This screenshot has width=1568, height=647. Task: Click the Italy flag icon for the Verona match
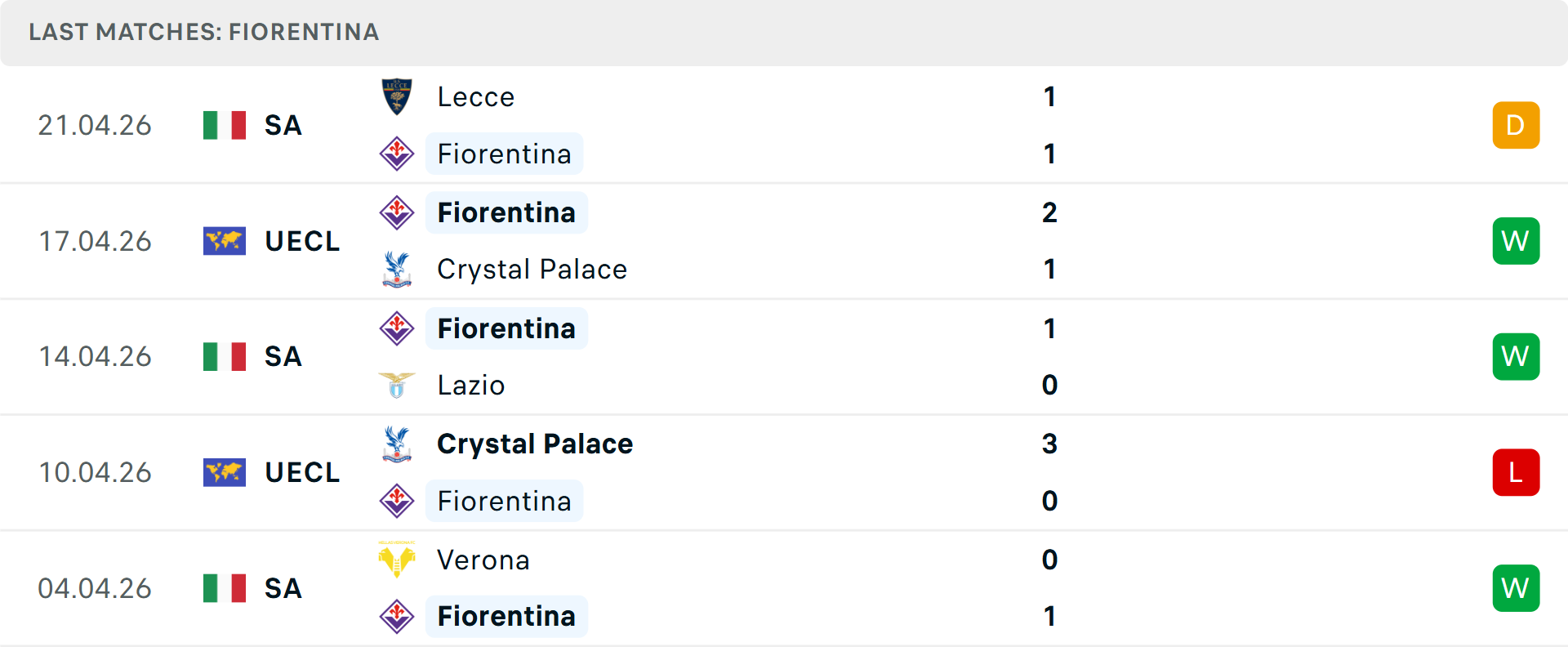tap(224, 587)
